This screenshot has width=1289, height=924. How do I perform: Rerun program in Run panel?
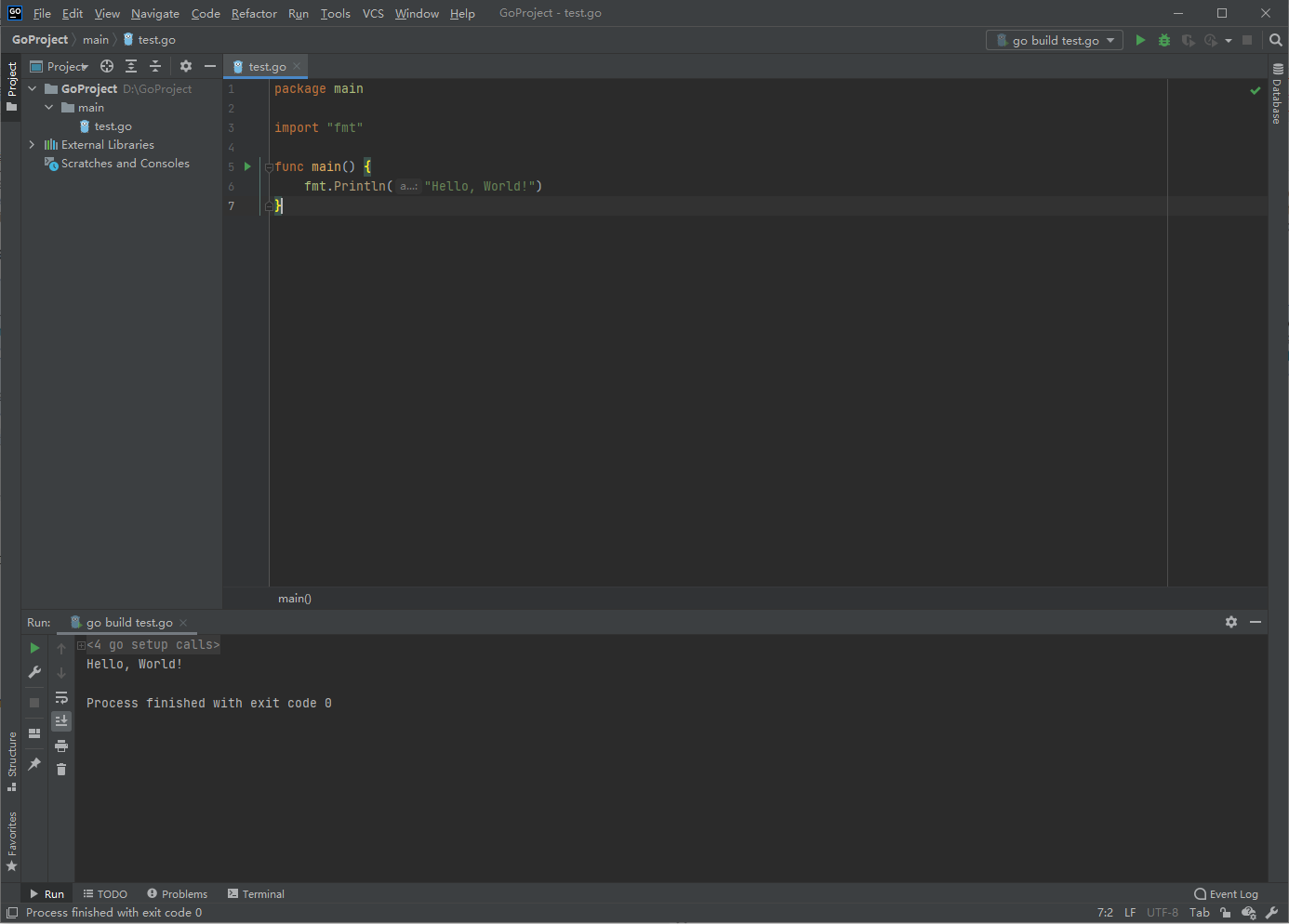point(34,648)
